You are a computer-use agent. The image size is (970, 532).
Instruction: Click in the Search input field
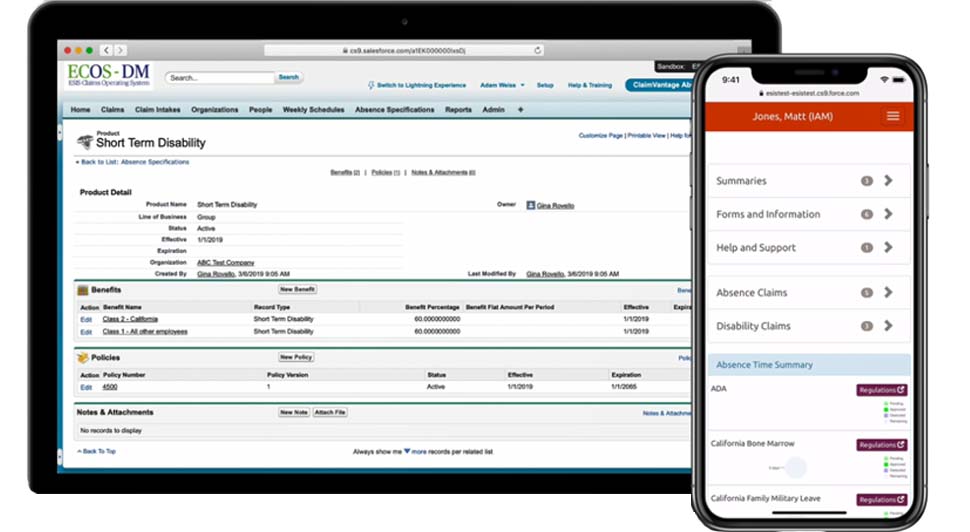tap(220, 77)
